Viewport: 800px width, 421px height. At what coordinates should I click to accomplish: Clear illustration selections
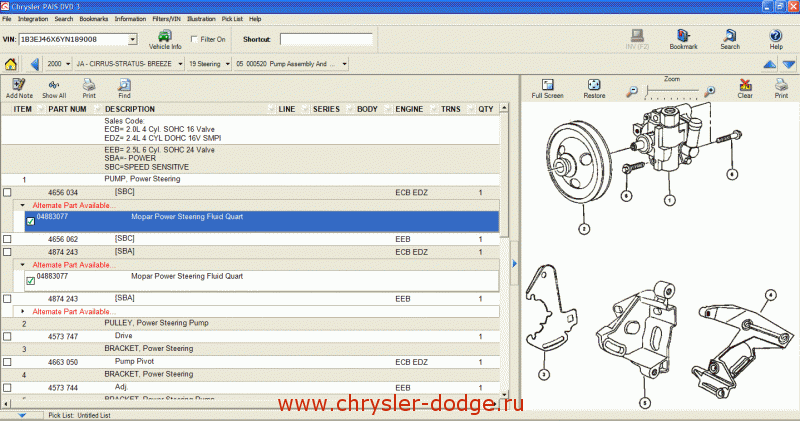point(745,89)
